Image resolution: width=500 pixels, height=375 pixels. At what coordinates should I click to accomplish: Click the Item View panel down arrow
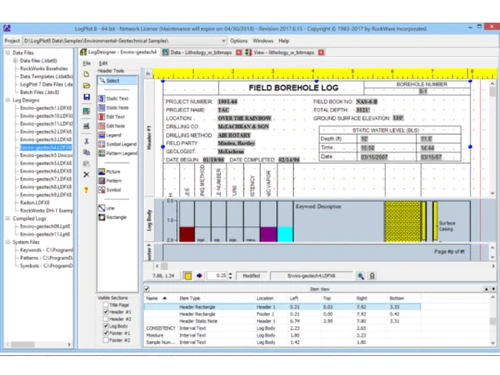493,289
